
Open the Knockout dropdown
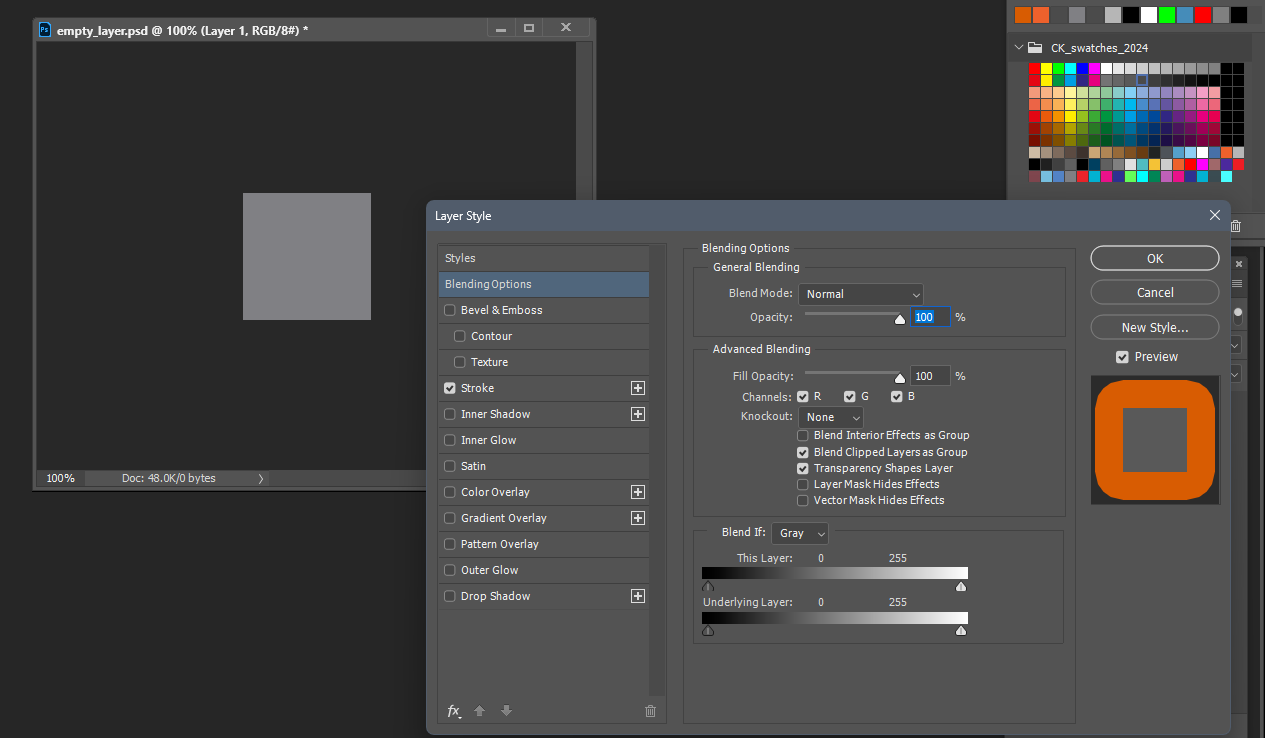pyautogui.click(x=830, y=417)
